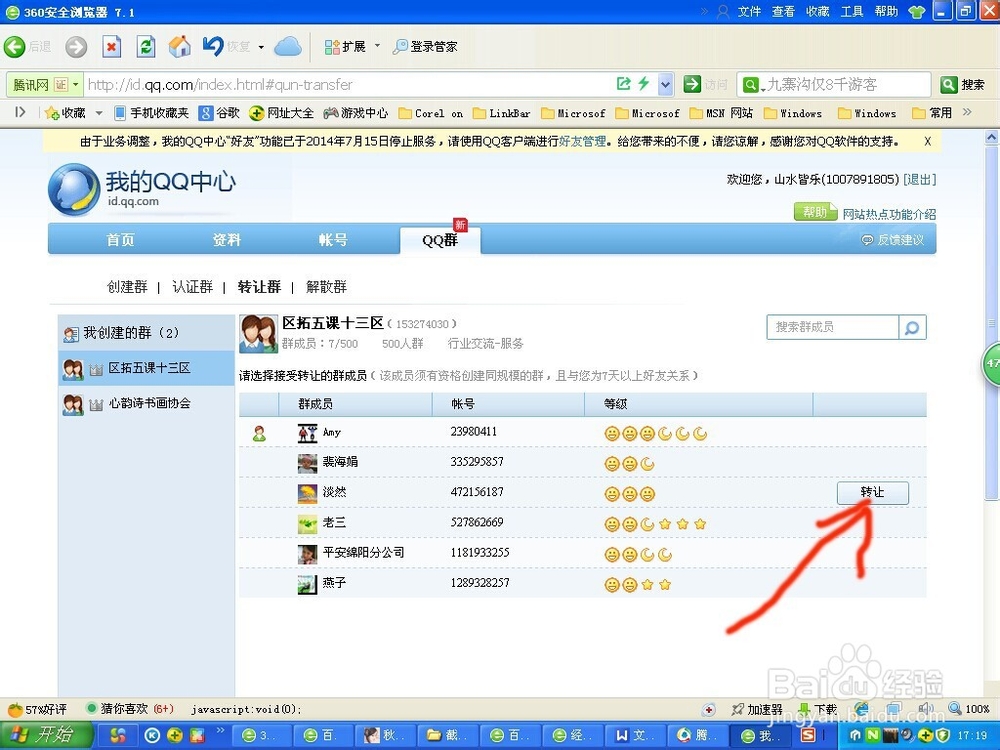The width and height of the screenshot is (1000, 750).
Task: Click the 转让 button for 淡然
Action: (x=872, y=492)
